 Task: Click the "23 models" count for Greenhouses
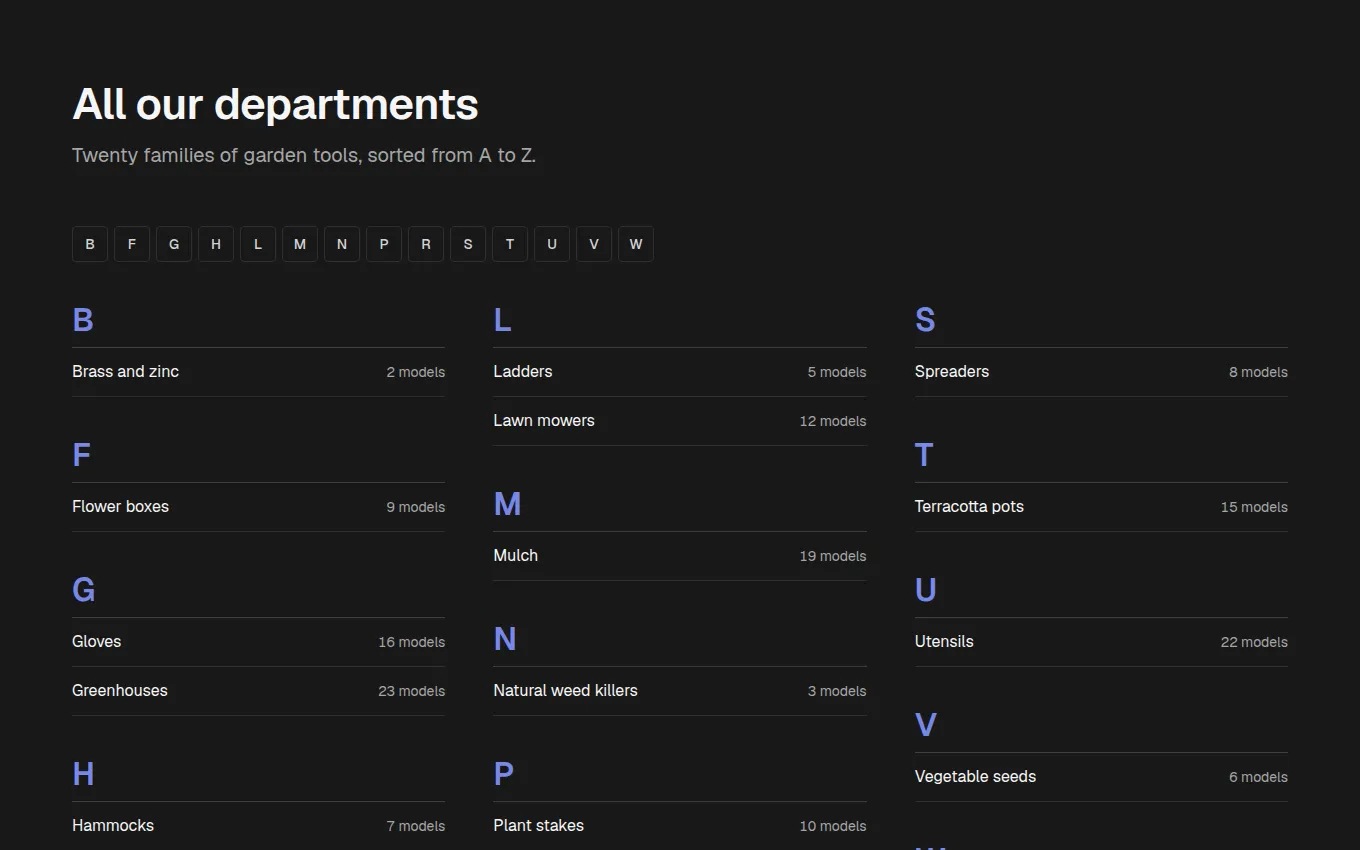411,691
